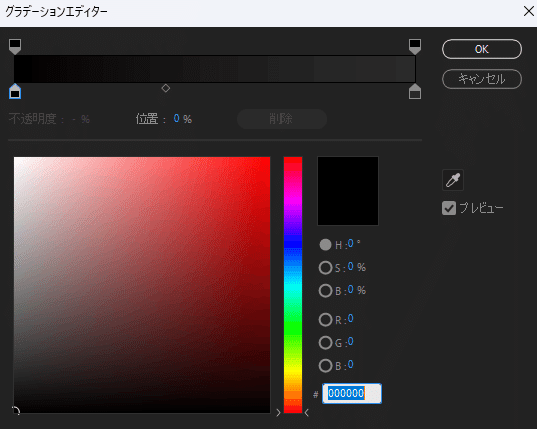Click the R red value 0

tap(350, 319)
